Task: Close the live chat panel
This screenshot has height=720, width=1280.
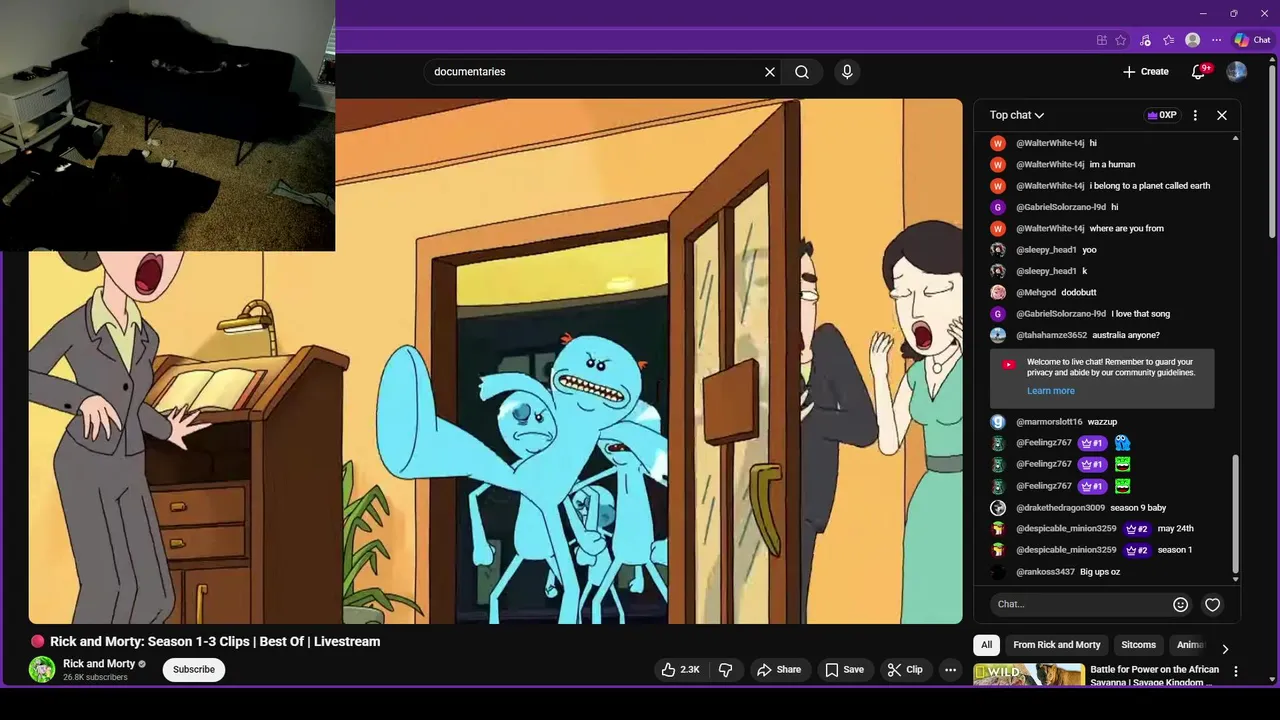Action: coord(1222,115)
